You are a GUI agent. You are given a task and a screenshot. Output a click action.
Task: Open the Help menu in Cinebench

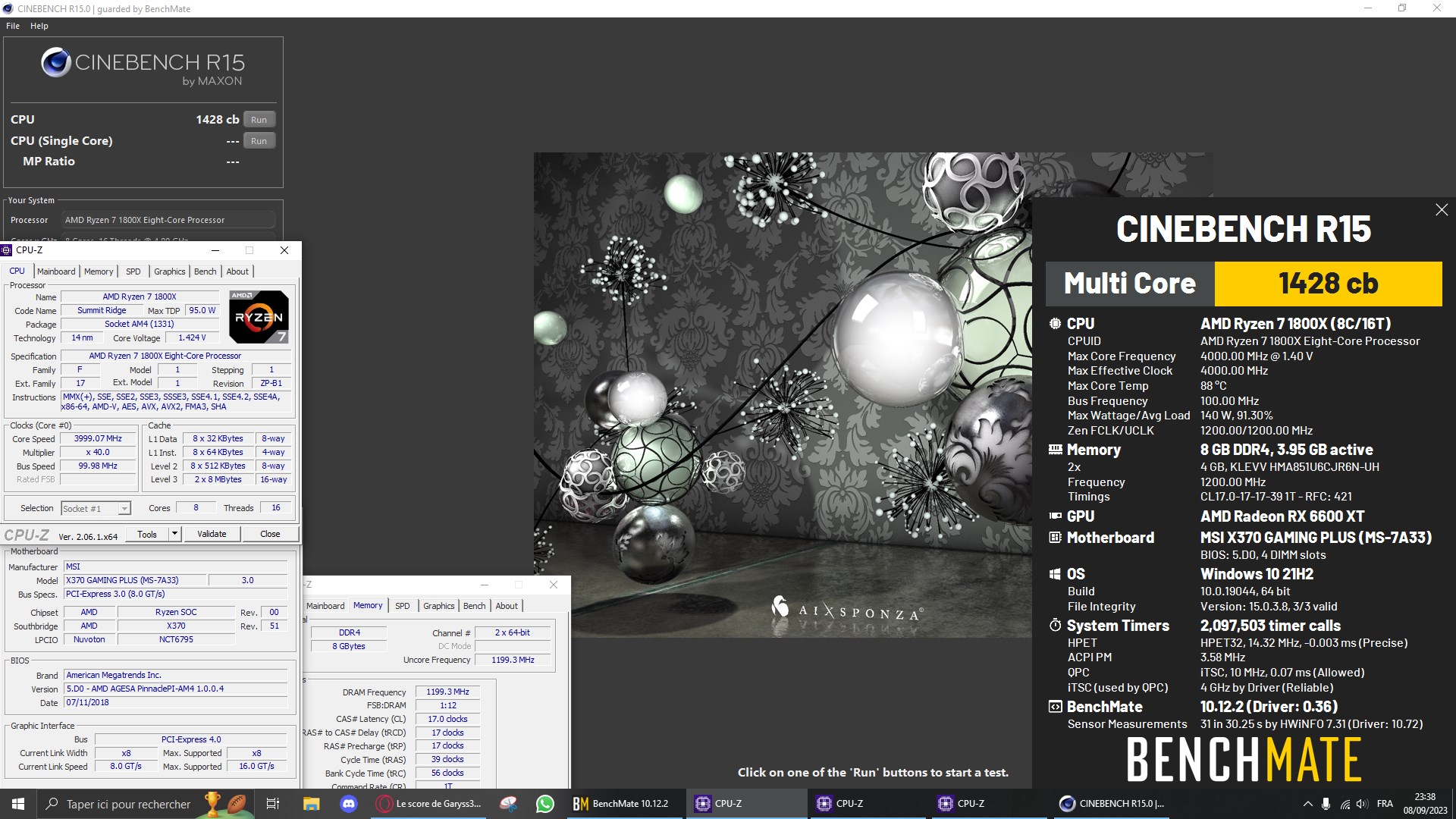39,26
